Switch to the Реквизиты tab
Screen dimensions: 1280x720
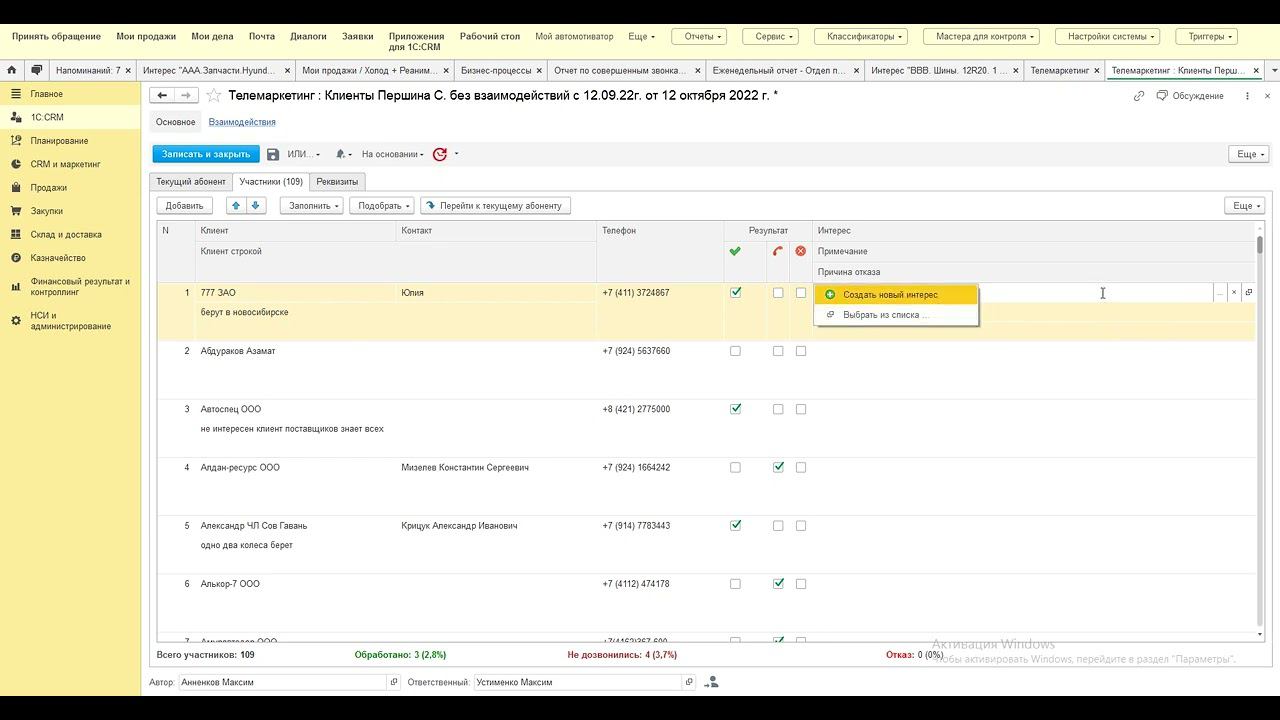(337, 182)
